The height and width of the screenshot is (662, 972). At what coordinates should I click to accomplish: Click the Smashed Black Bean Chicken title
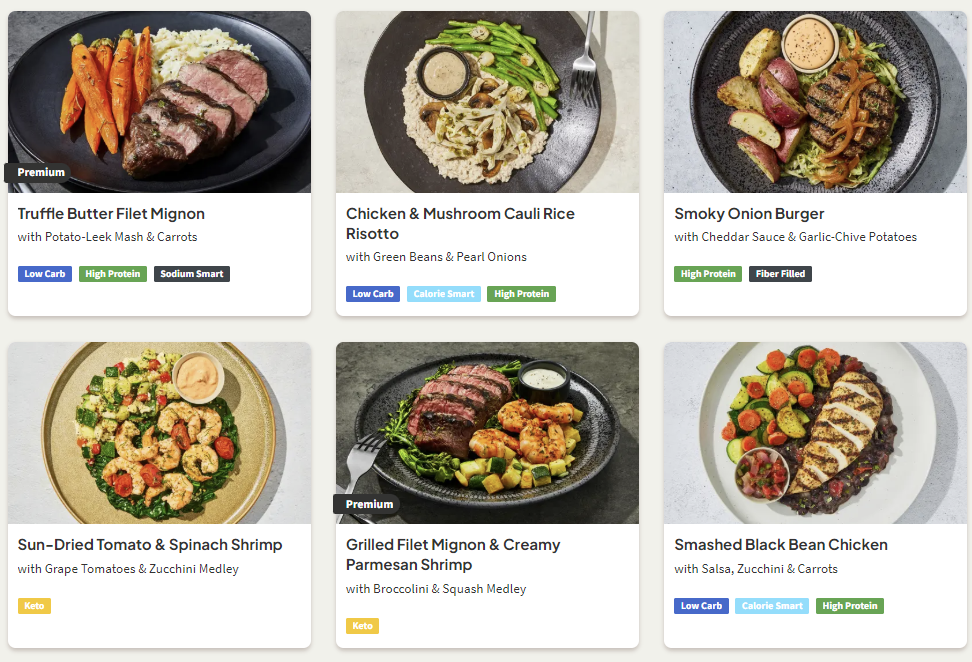tap(781, 545)
